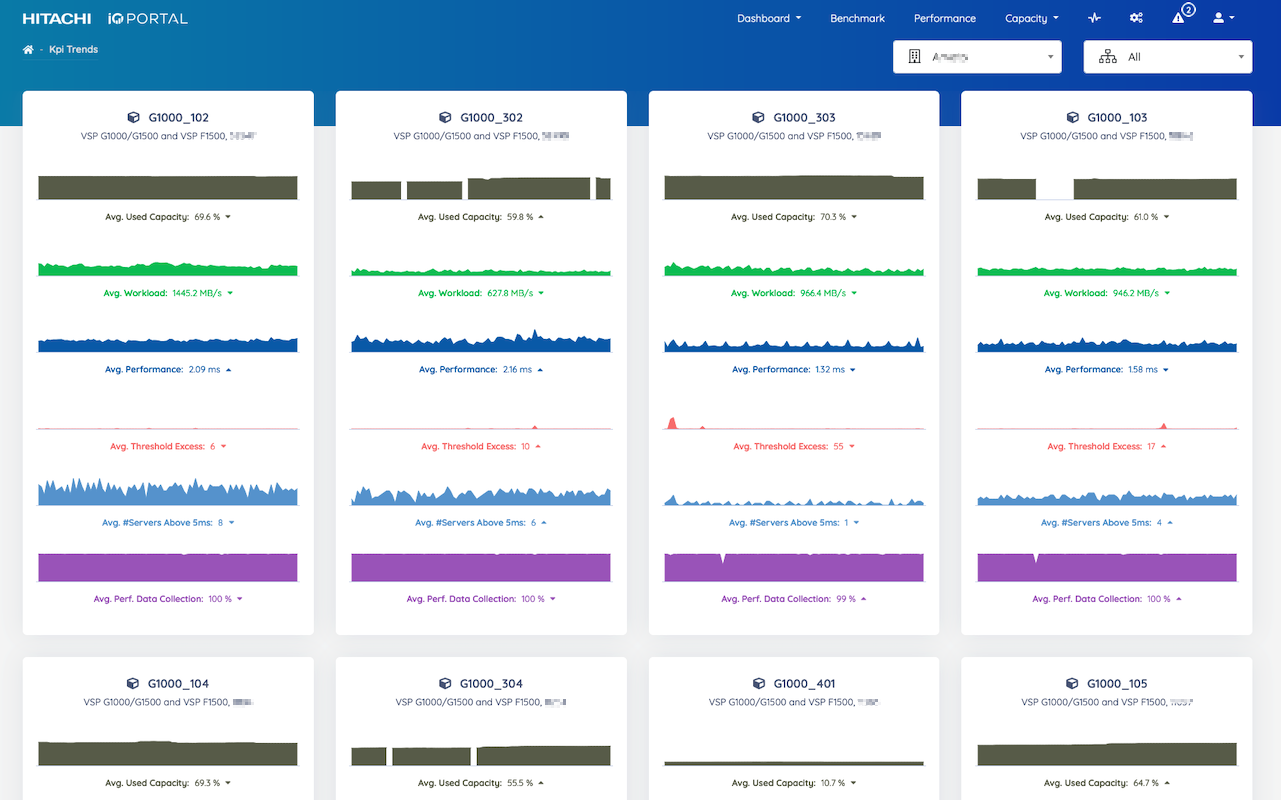The image size is (1281, 800).
Task: Open the settings gears icon
Action: click(x=1136, y=18)
